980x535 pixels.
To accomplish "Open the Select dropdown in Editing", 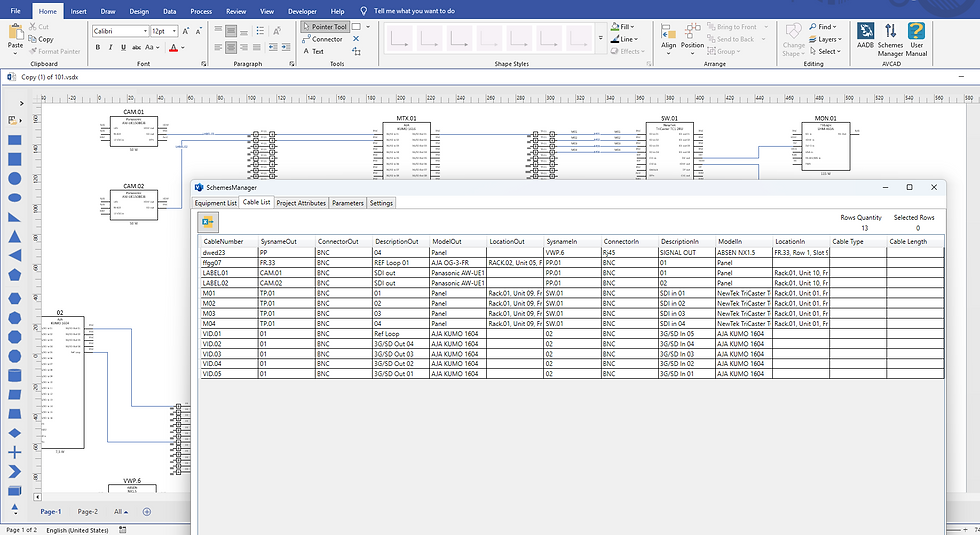I will [x=825, y=51].
